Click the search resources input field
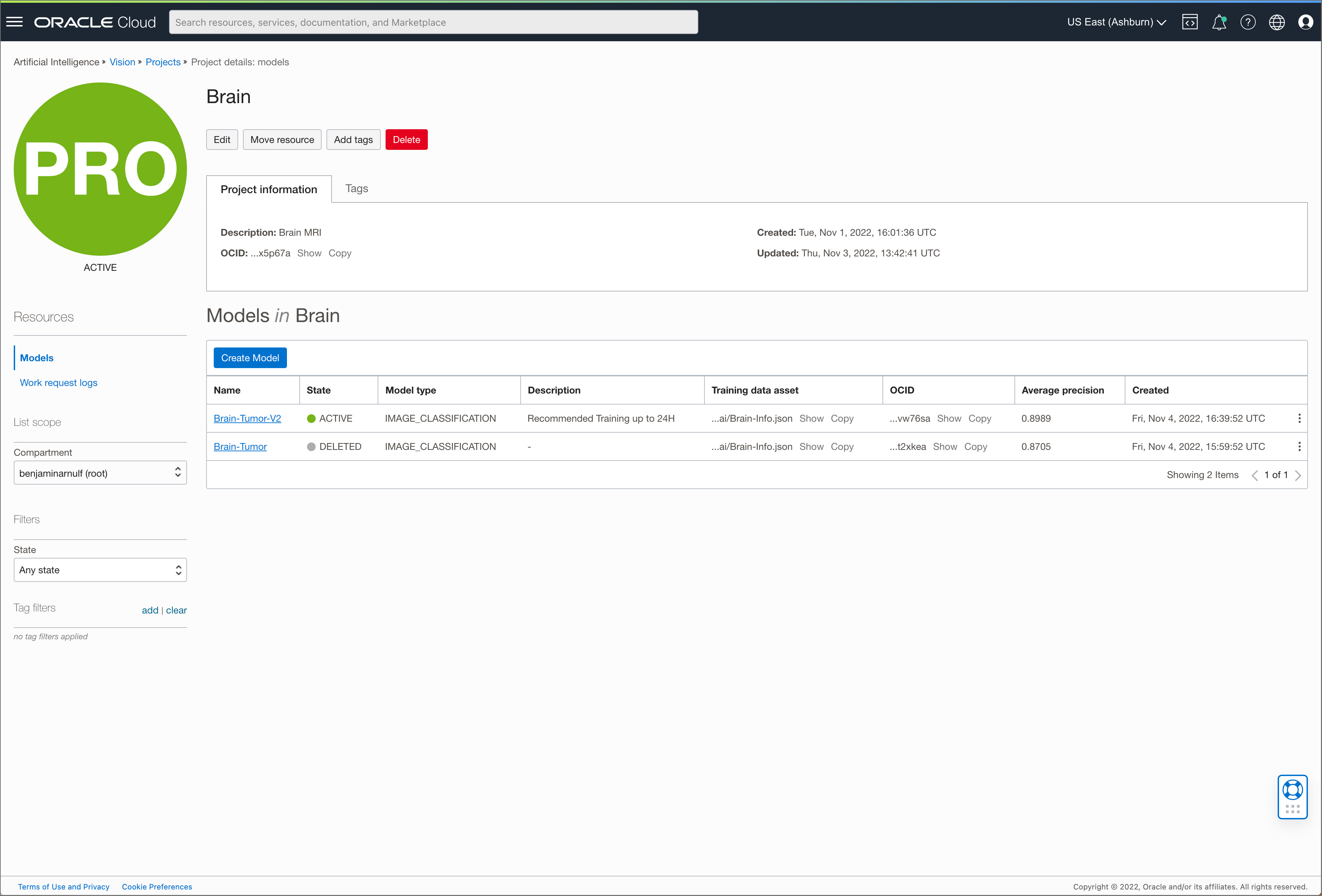This screenshot has height=896, width=1322. tap(433, 22)
